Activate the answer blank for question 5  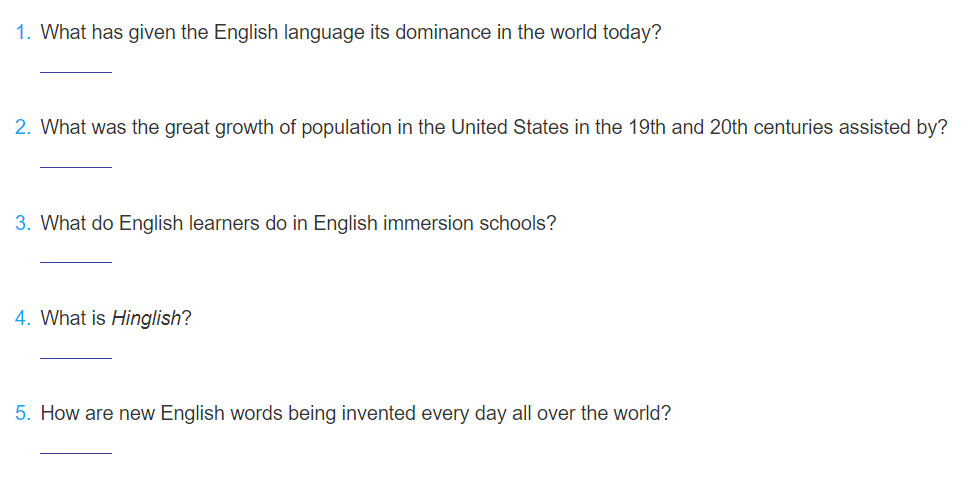click(x=76, y=448)
